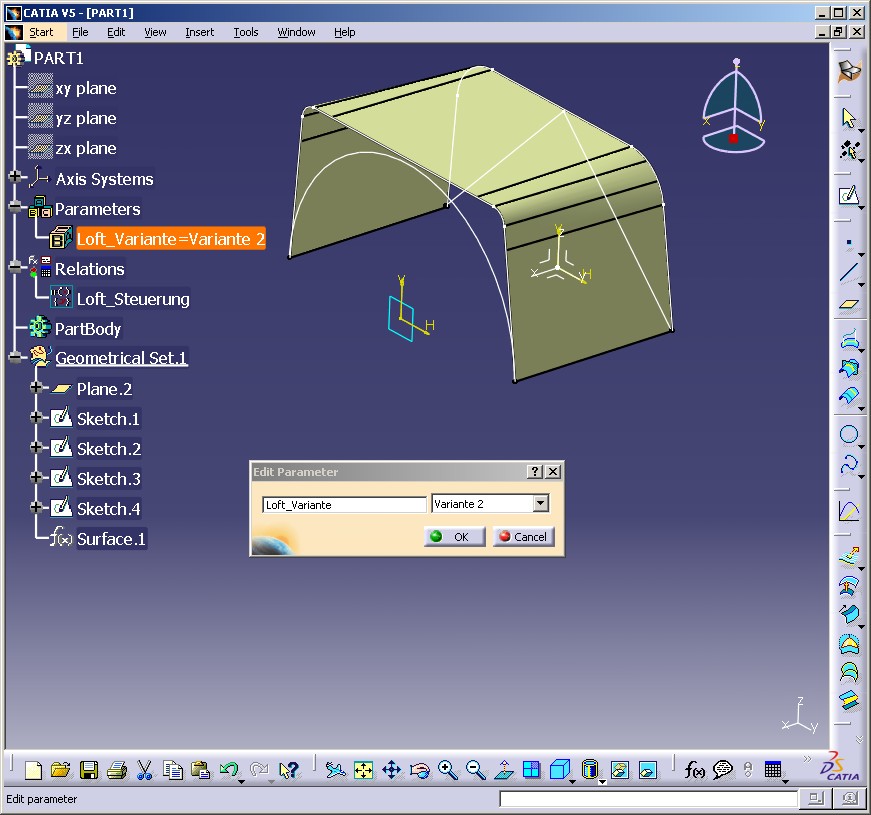Image resolution: width=871 pixels, height=815 pixels.
Task: Click the Line creation tool icon
Action: click(x=849, y=273)
